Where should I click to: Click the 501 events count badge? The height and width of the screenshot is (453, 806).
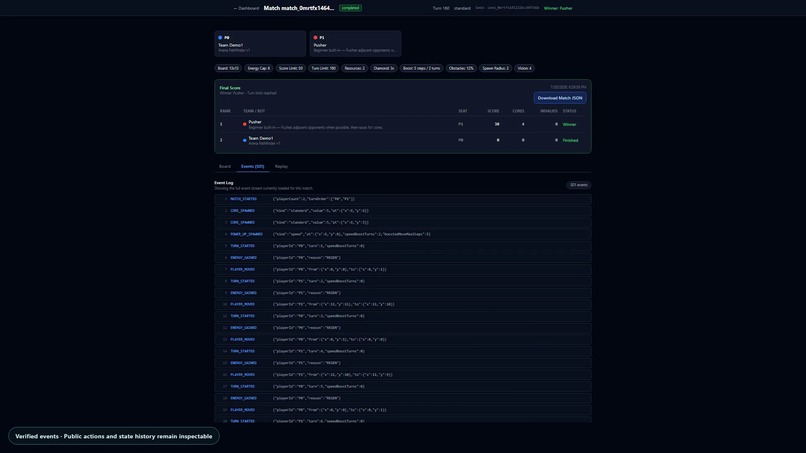pos(578,185)
